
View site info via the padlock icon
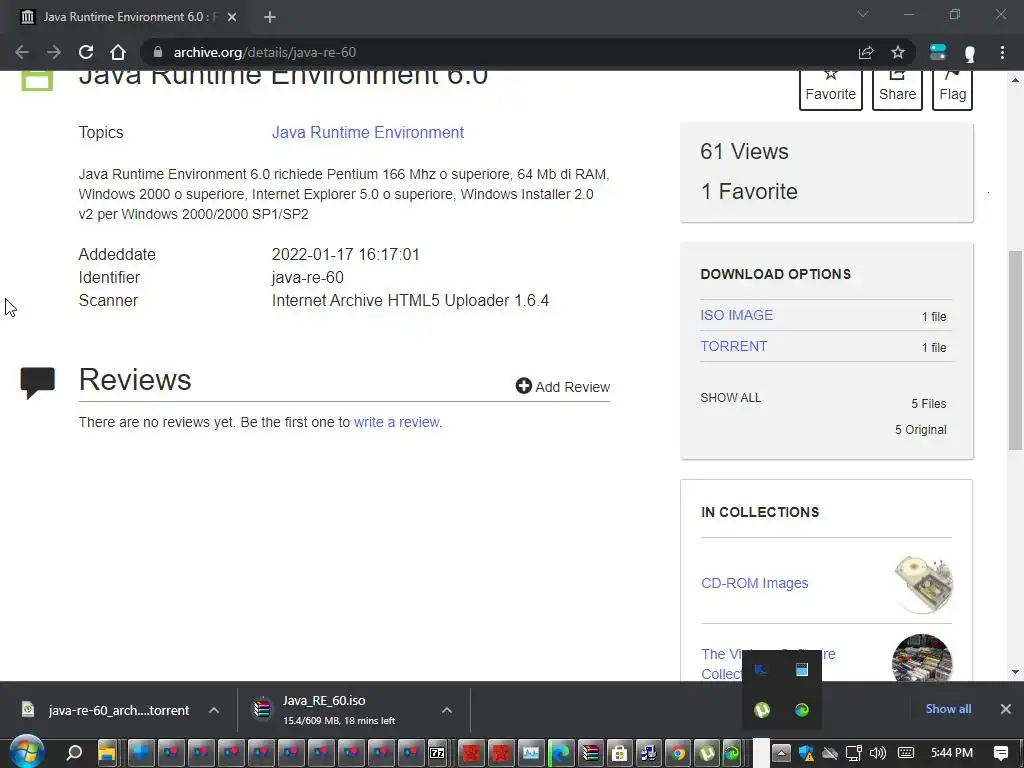point(157,52)
